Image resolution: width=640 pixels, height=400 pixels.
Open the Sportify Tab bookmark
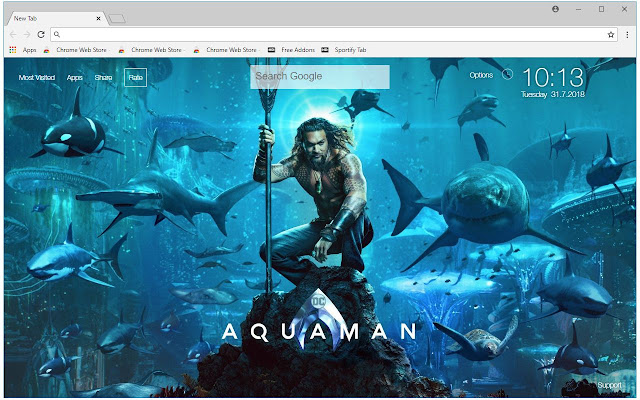click(344, 50)
